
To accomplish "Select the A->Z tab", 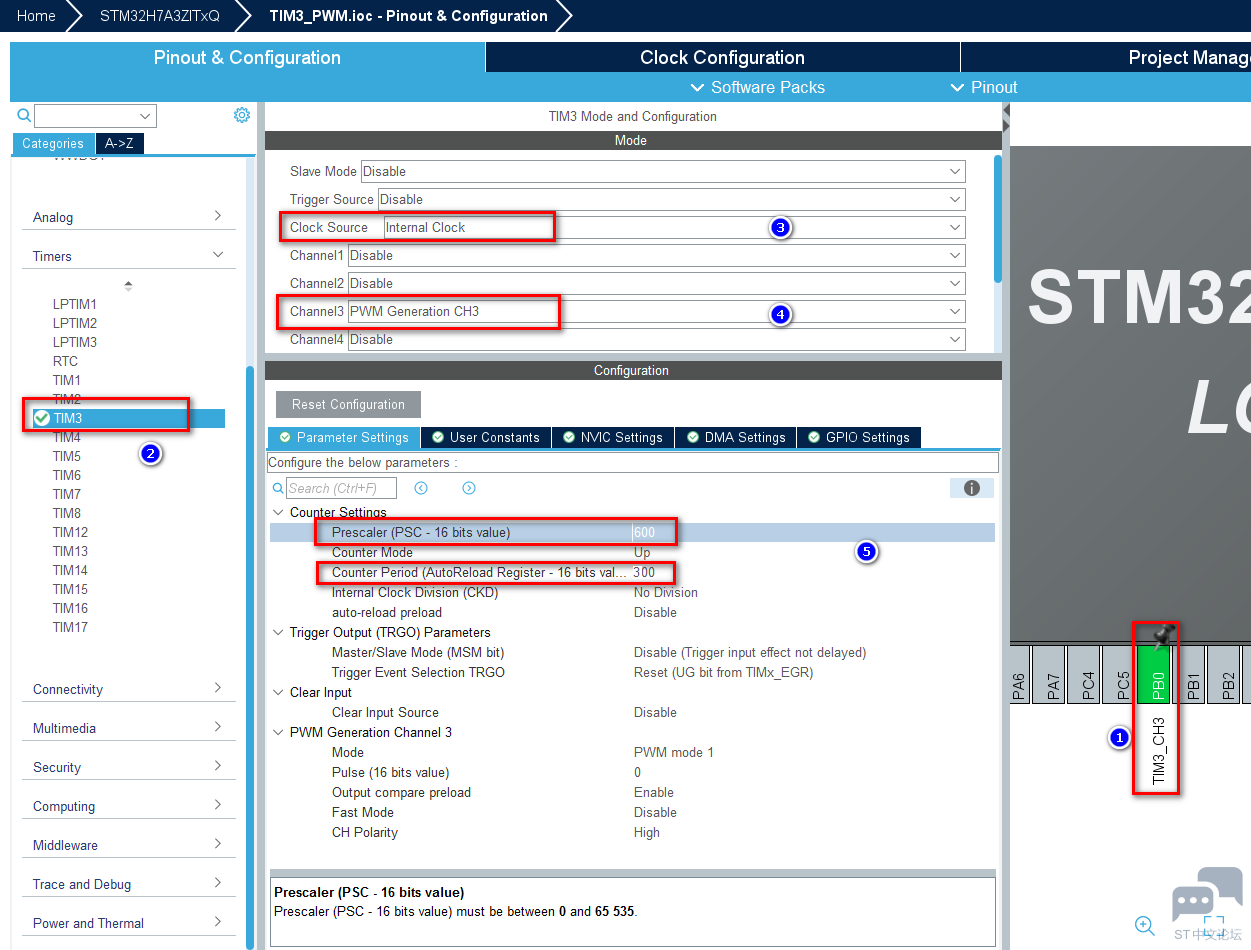I will click(x=120, y=143).
